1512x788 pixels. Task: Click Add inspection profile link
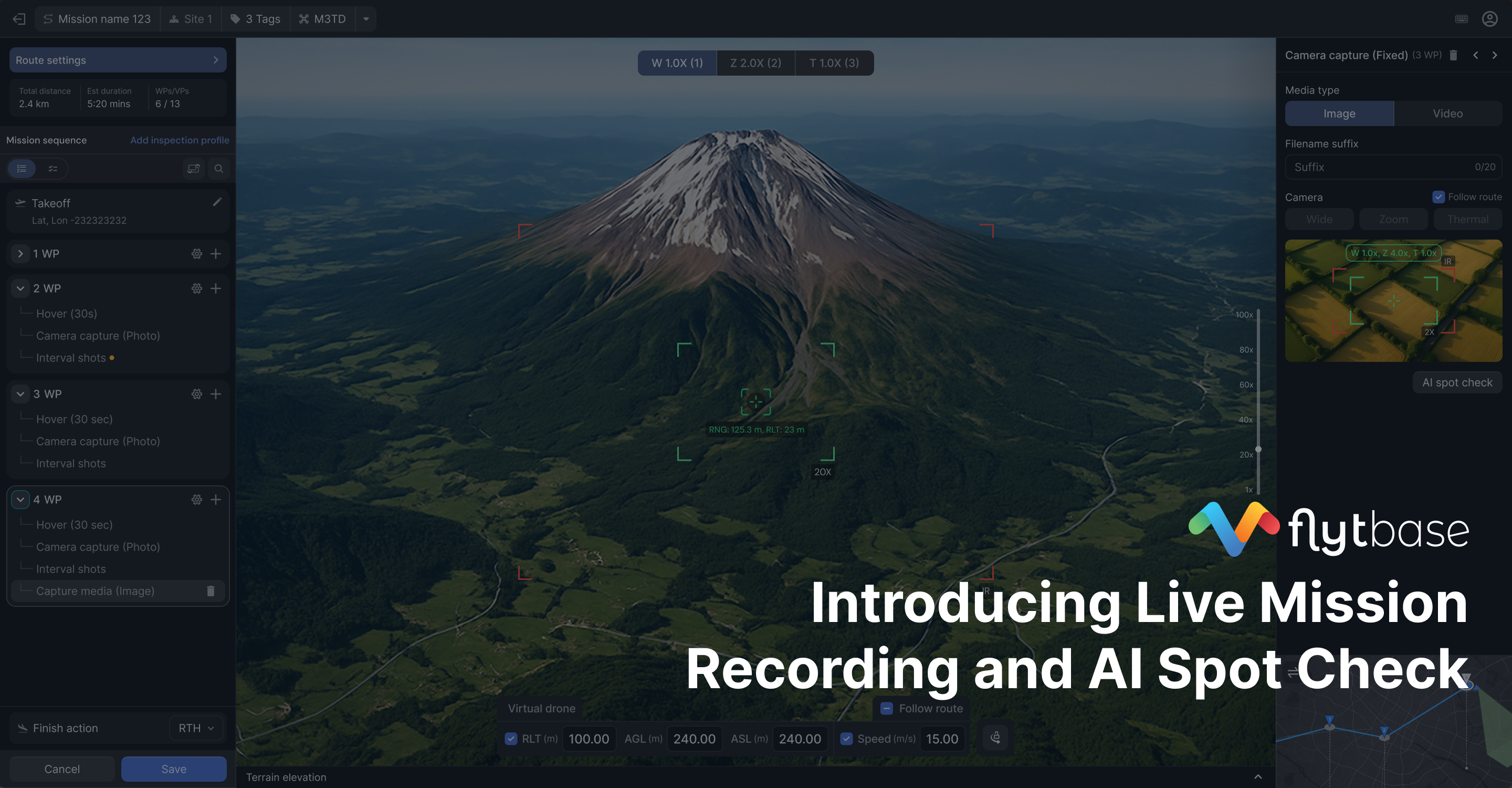[x=180, y=140]
